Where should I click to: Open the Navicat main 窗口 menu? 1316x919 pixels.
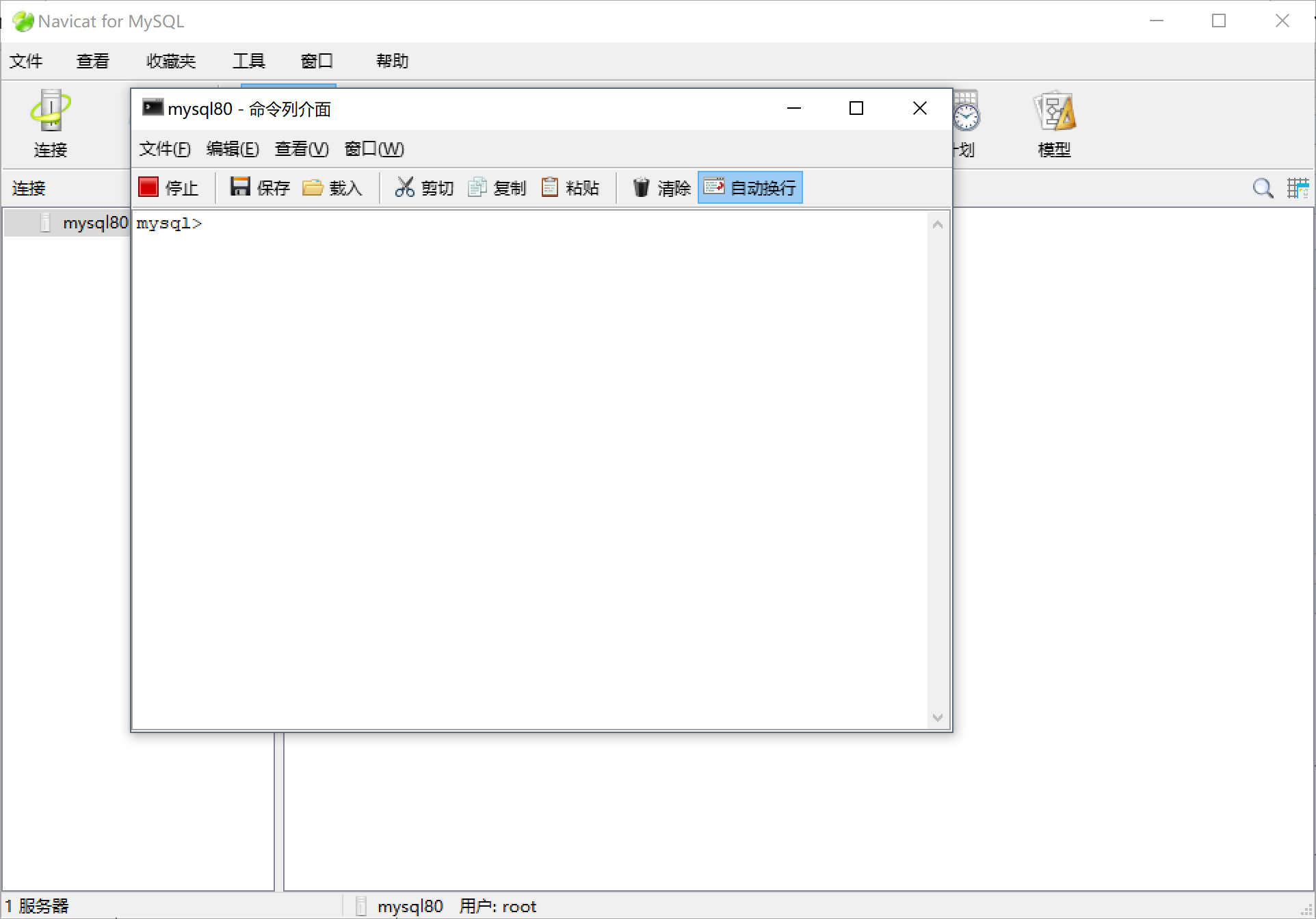(317, 61)
